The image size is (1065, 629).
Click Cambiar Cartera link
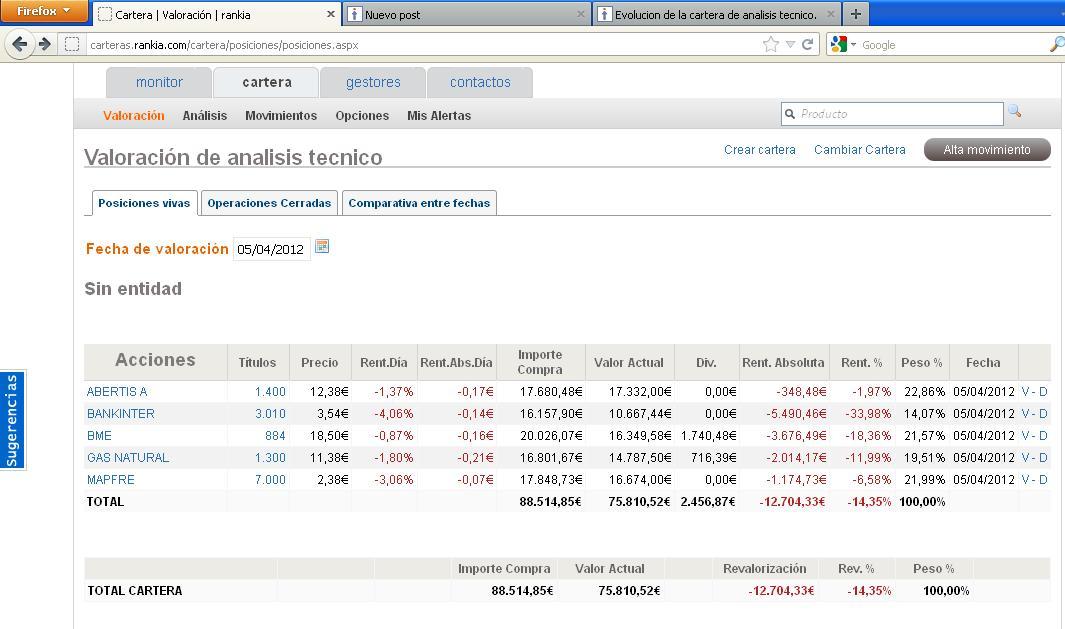click(860, 149)
